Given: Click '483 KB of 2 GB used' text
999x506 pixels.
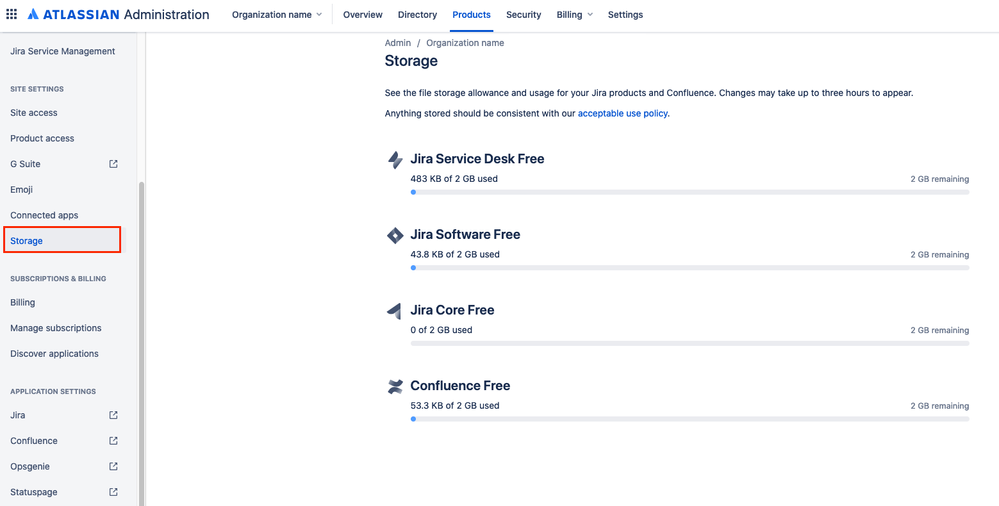Looking at the screenshot, I should [454, 179].
